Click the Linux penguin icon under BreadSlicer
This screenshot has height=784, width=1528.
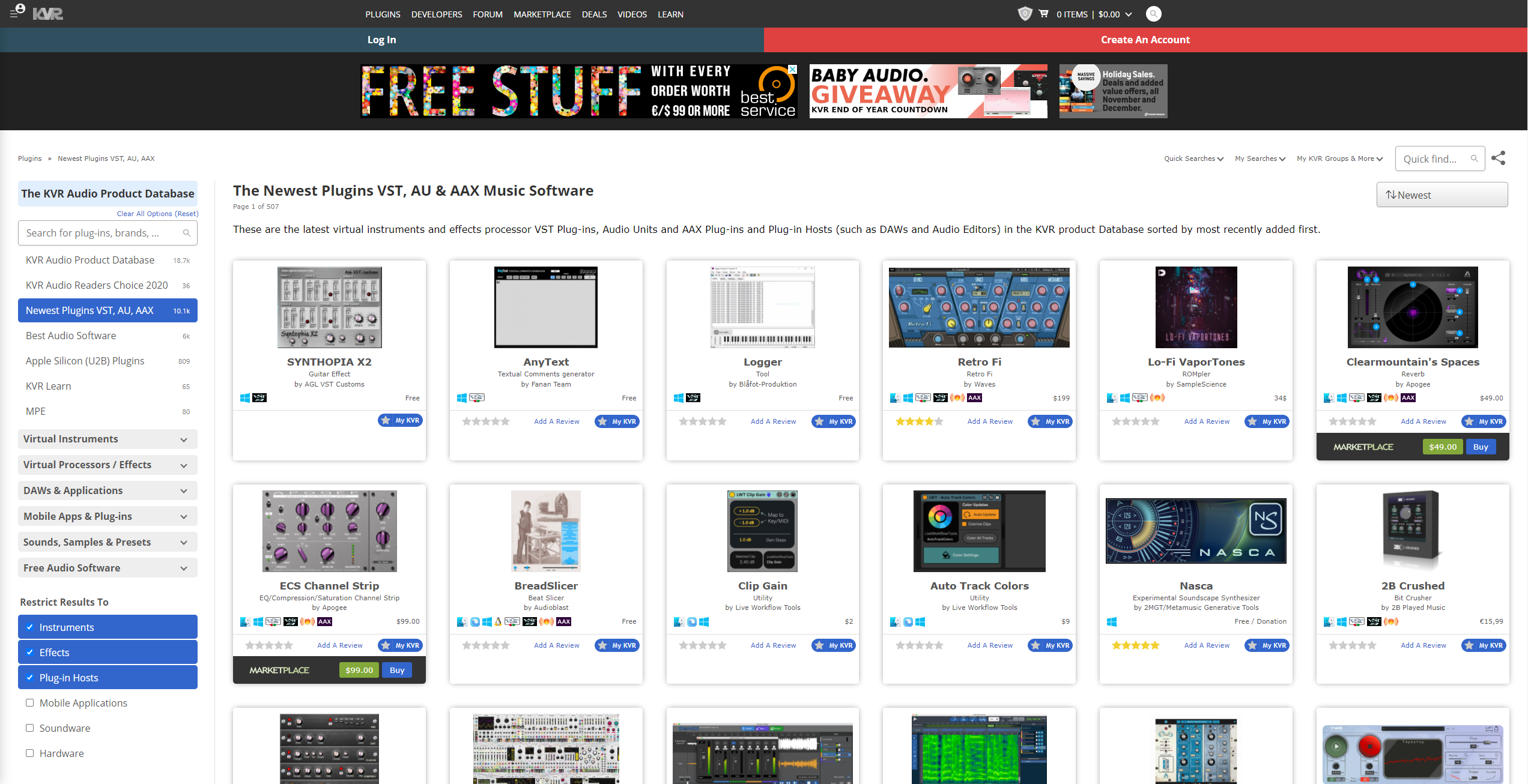point(498,622)
